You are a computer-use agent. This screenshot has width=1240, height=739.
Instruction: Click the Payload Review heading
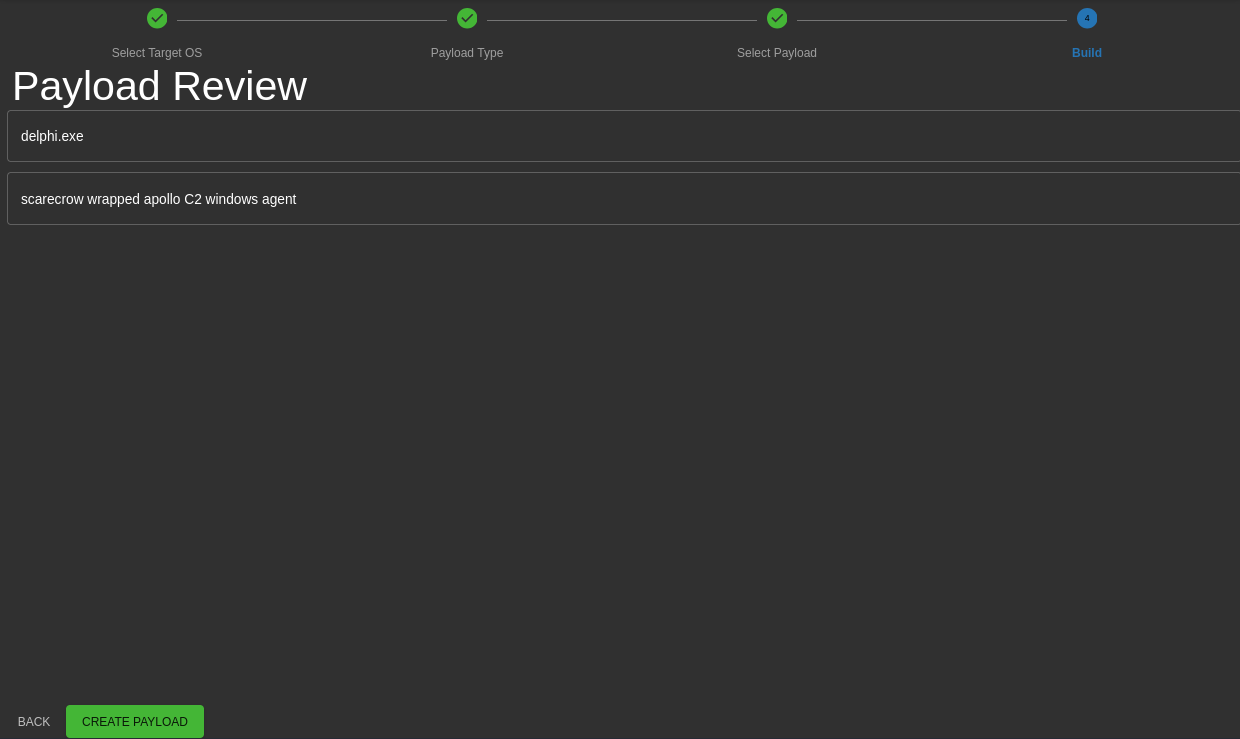159,86
